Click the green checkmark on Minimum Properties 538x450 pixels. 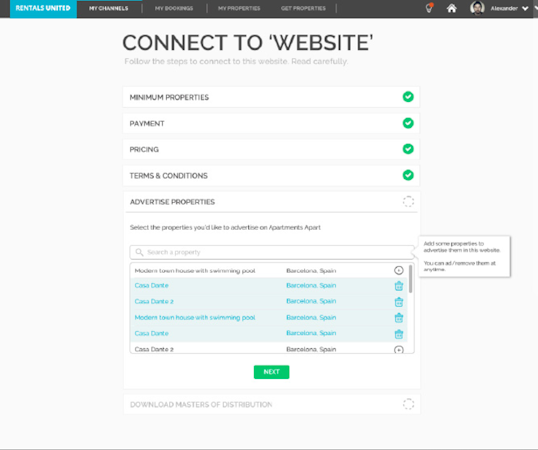(x=408, y=97)
